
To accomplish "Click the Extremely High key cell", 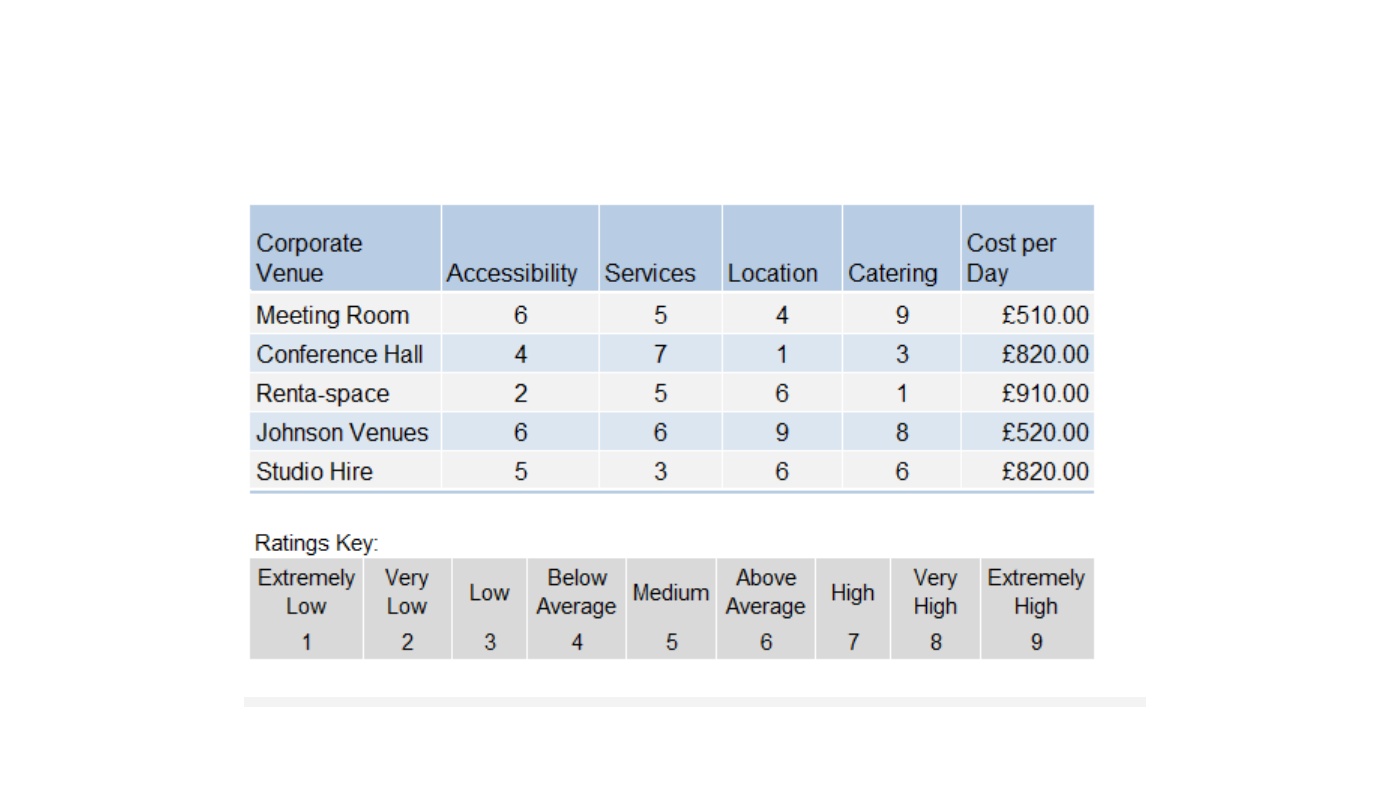I will (1036, 608).
